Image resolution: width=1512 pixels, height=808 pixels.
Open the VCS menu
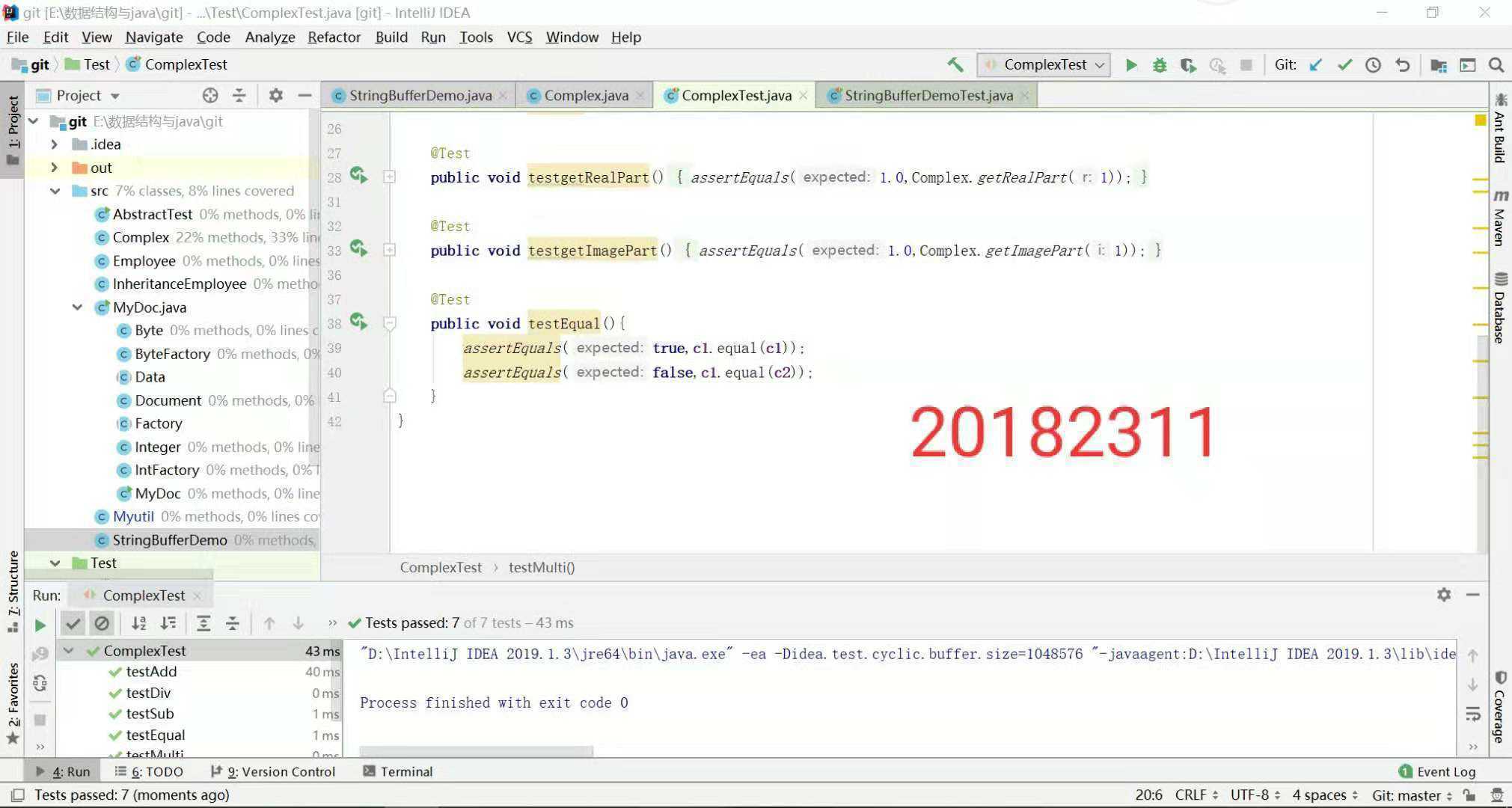point(519,37)
